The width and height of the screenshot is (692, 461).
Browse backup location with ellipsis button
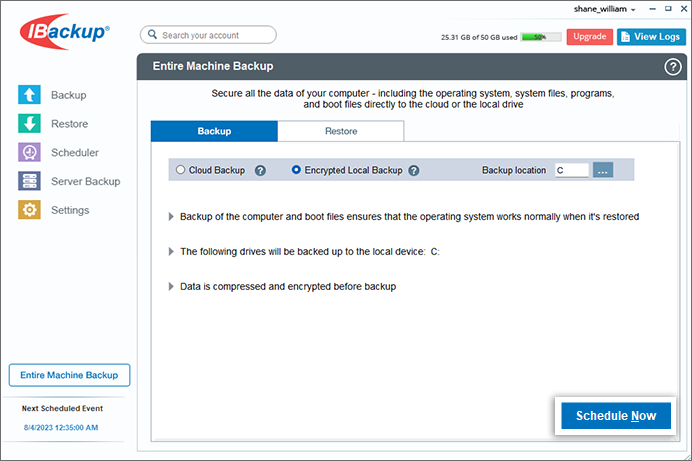[x=603, y=170]
